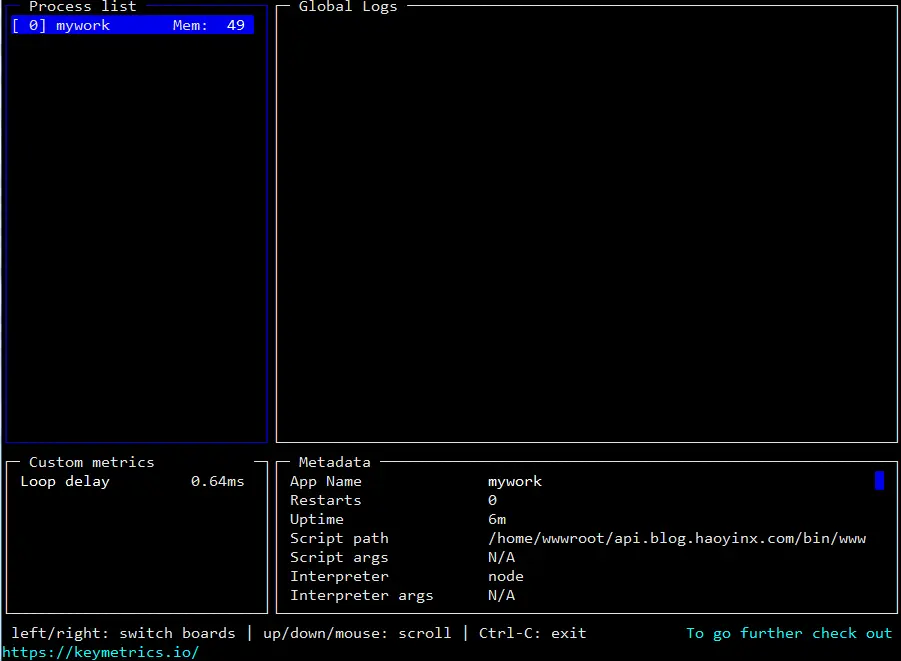Click the blue Metadata scrollbar indicator

pyautogui.click(x=879, y=481)
